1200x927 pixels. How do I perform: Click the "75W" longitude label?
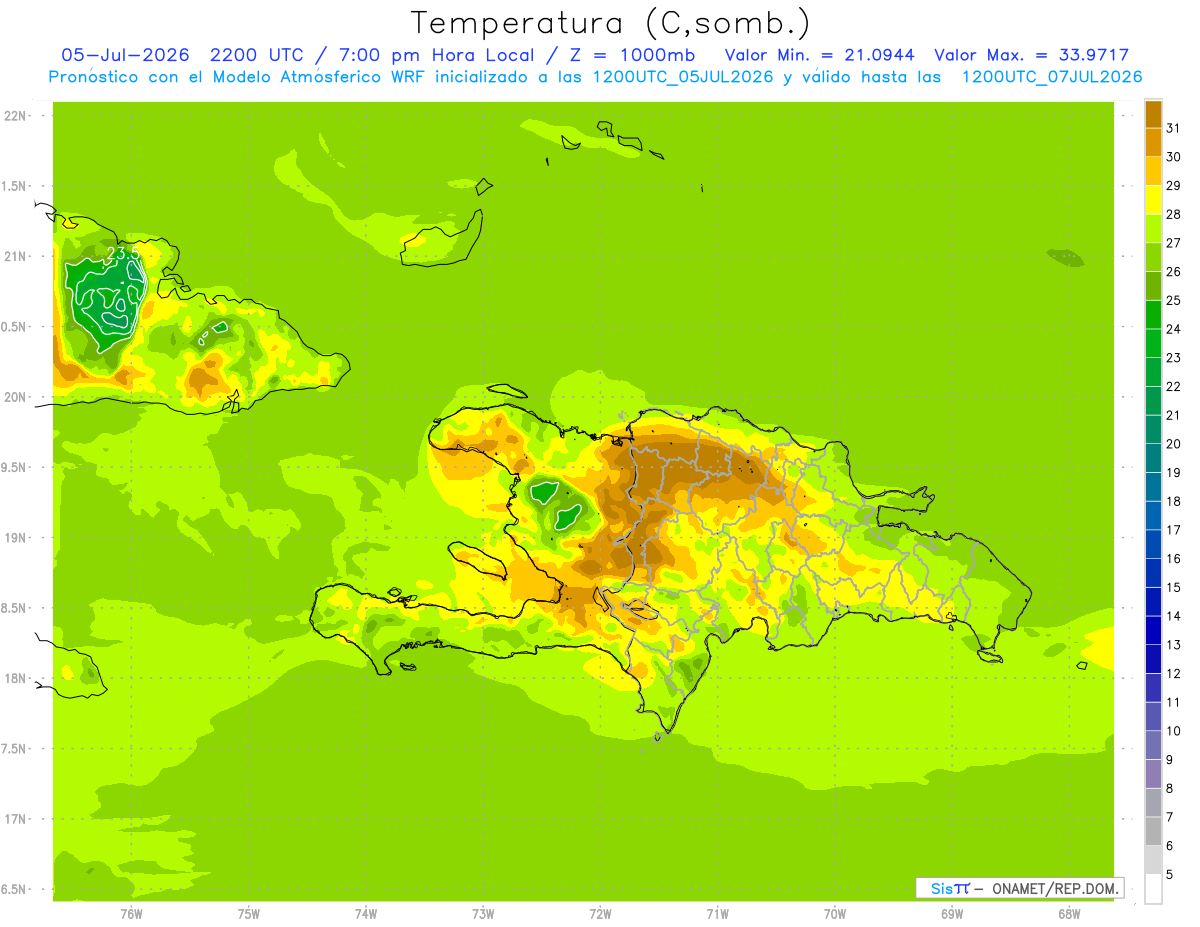[x=249, y=914]
